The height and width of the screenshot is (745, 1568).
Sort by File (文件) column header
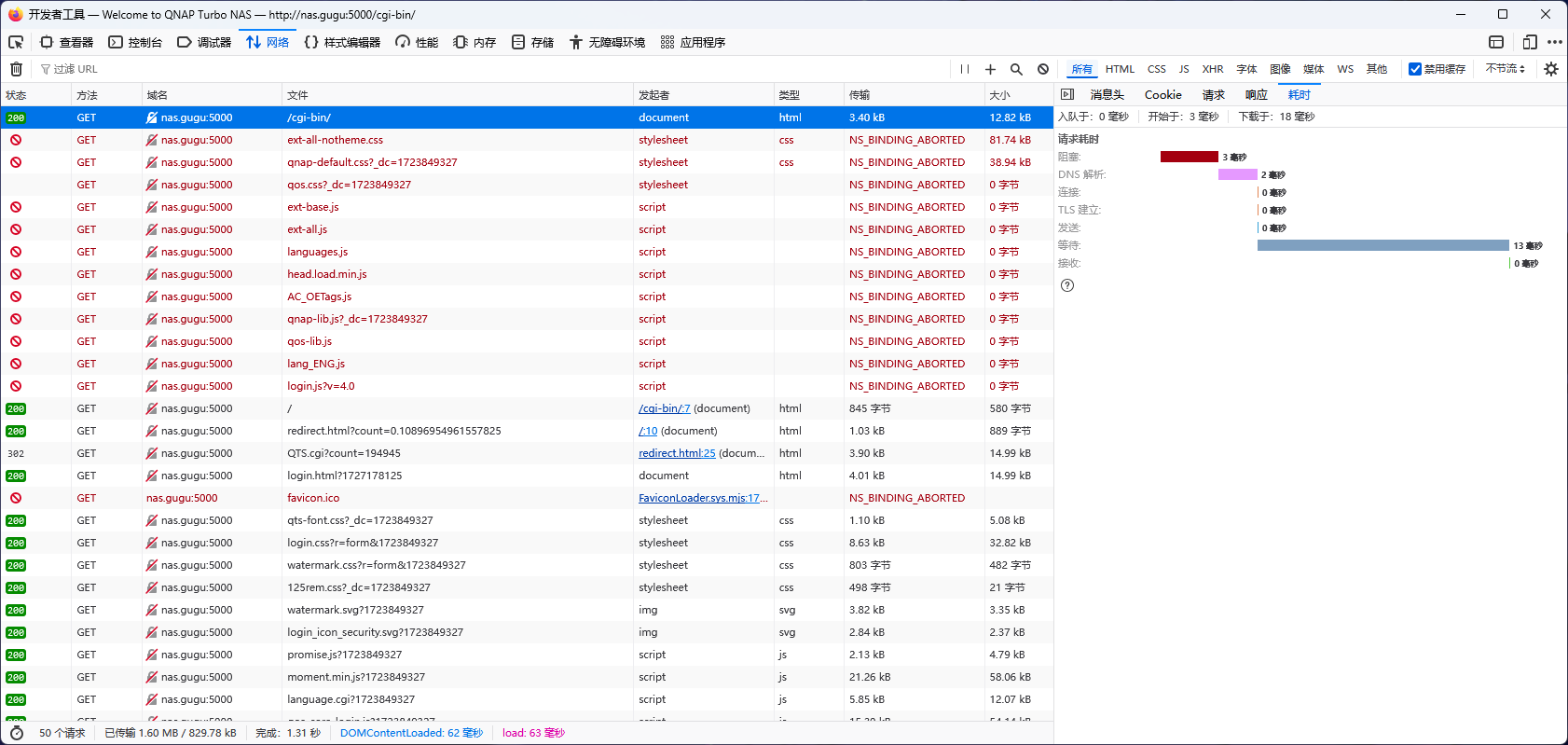click(457, 95)
